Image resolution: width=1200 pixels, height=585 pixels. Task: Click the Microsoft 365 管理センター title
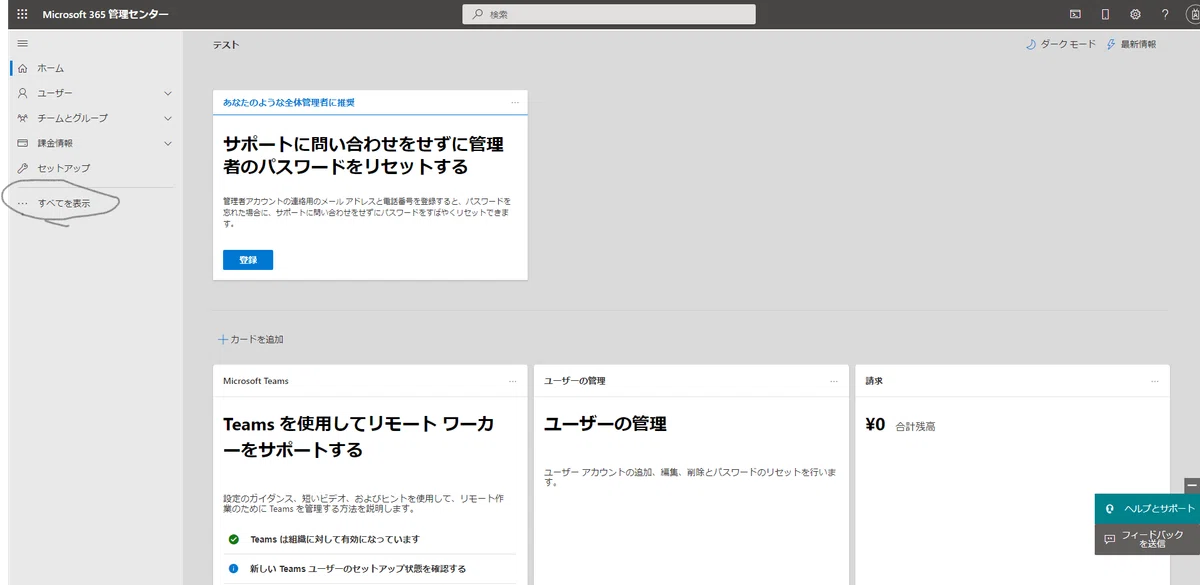tap(106, 14)
